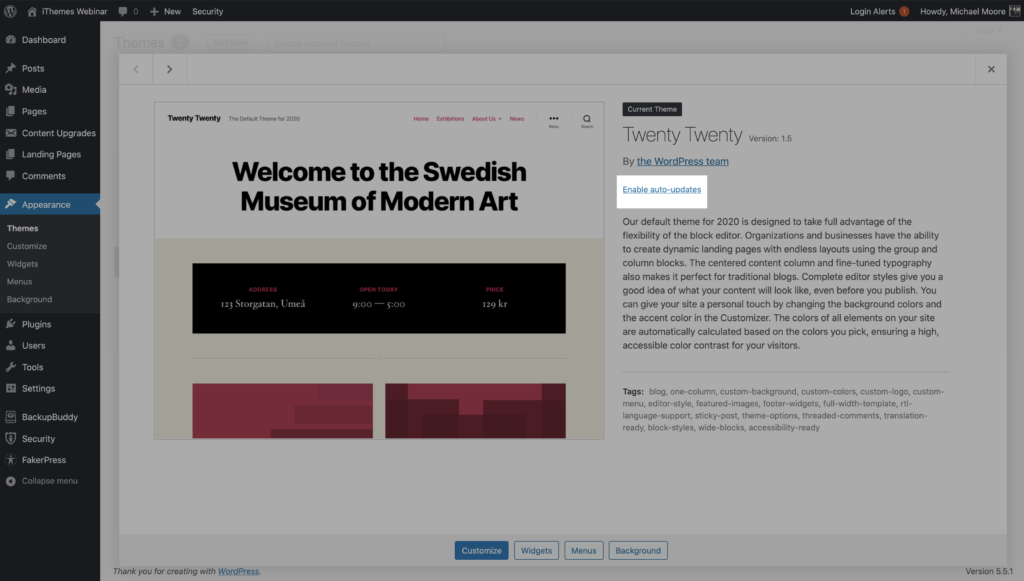Open Widgets submenu under Appearance
This screenshot has height=581, width=1024.
click(22, 264)
